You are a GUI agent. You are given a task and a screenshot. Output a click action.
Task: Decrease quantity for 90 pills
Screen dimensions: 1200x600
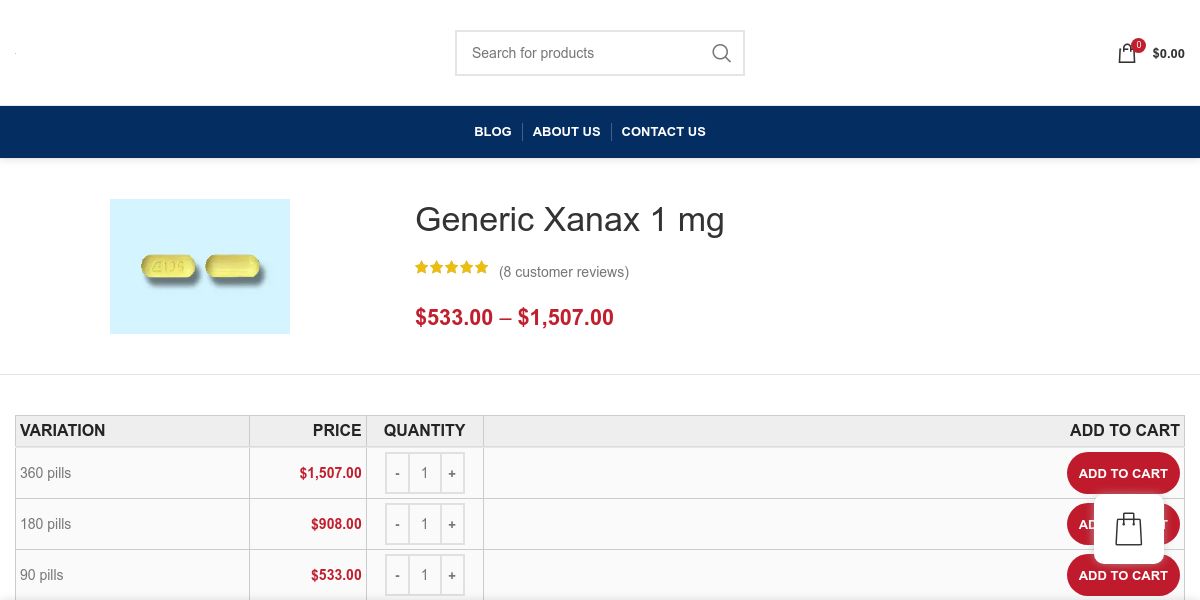tap(397, 575)
